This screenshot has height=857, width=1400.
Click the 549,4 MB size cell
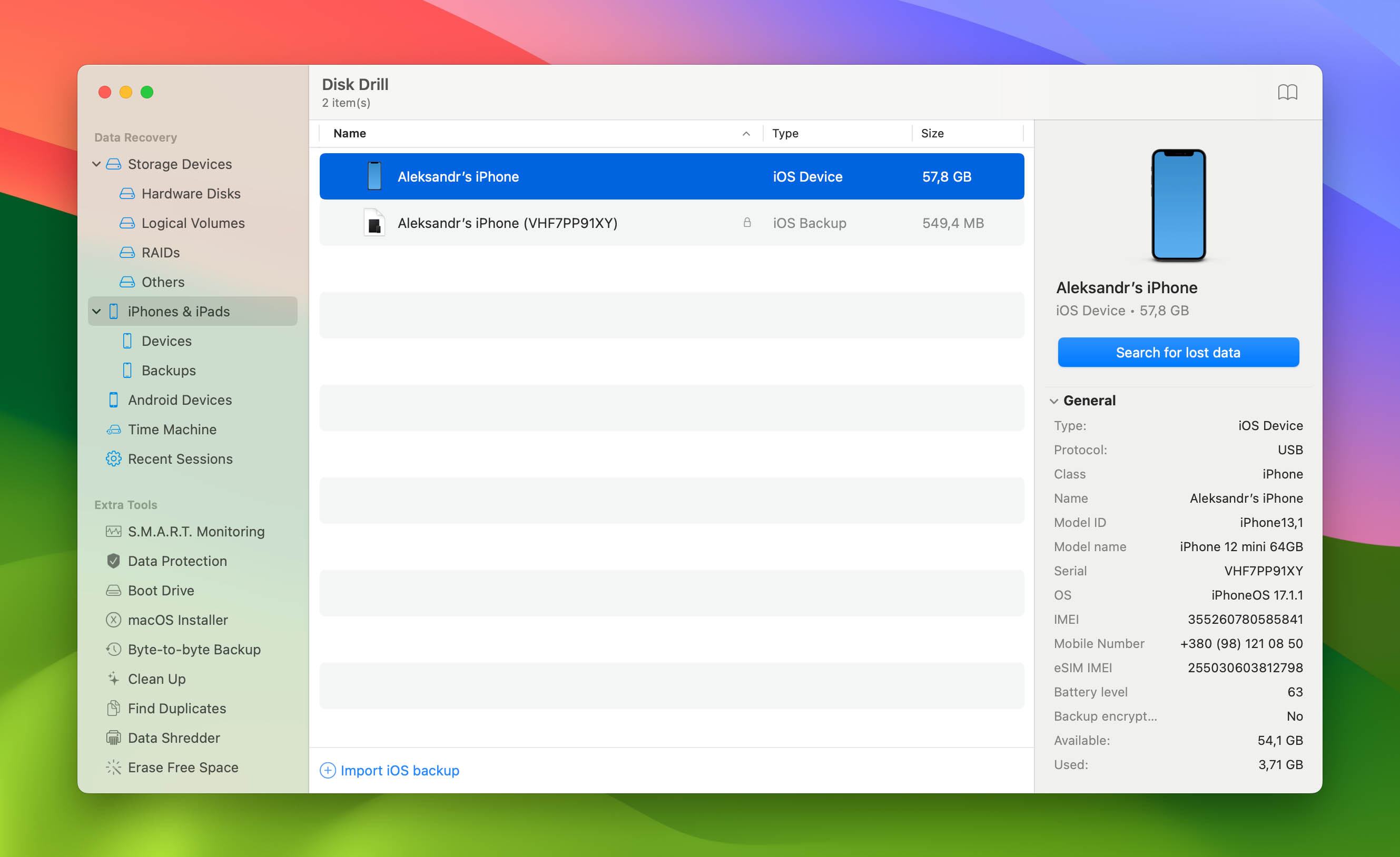(x=953, y=223)
